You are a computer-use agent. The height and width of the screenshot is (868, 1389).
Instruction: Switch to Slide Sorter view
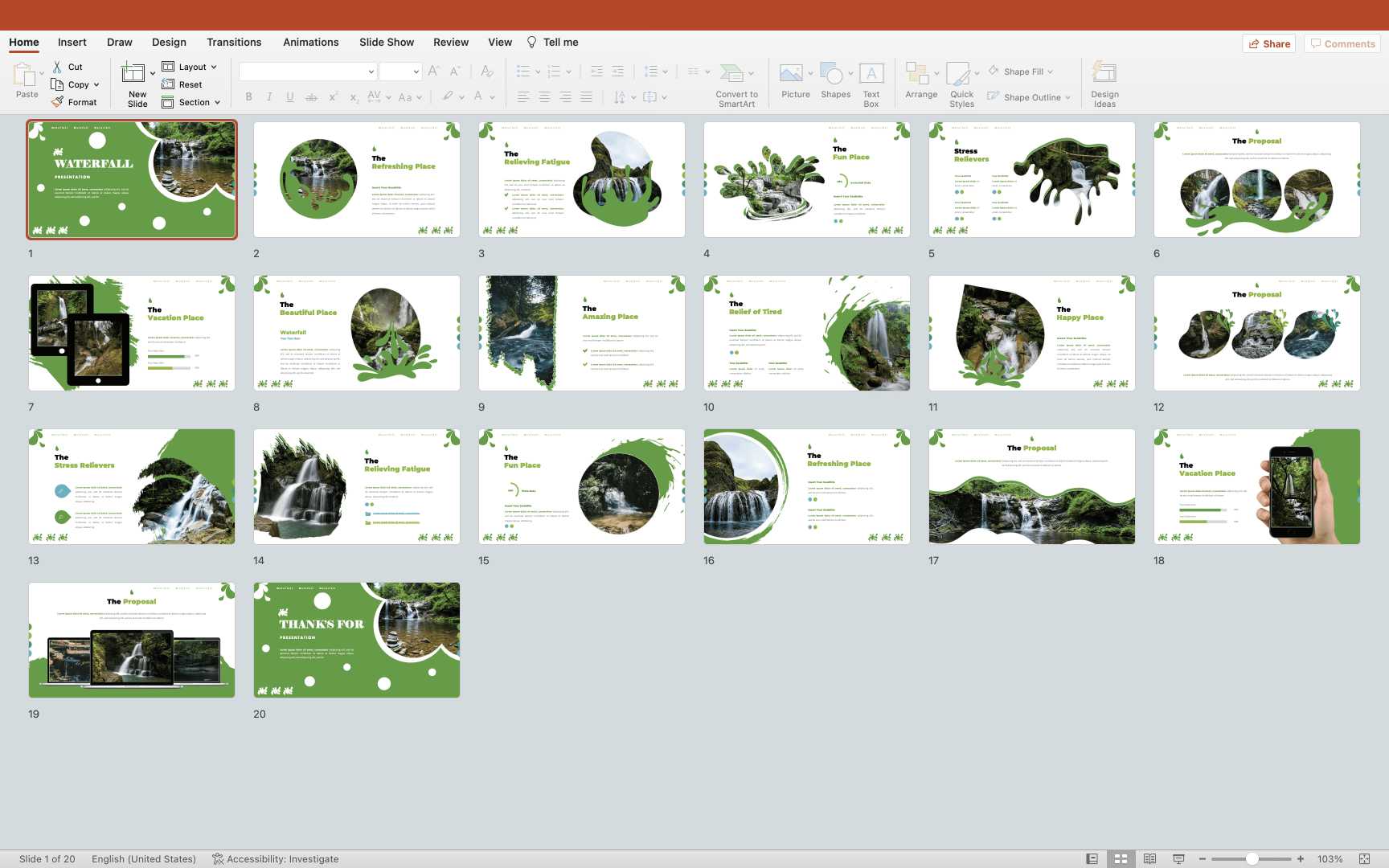[x=1121, y=859]
